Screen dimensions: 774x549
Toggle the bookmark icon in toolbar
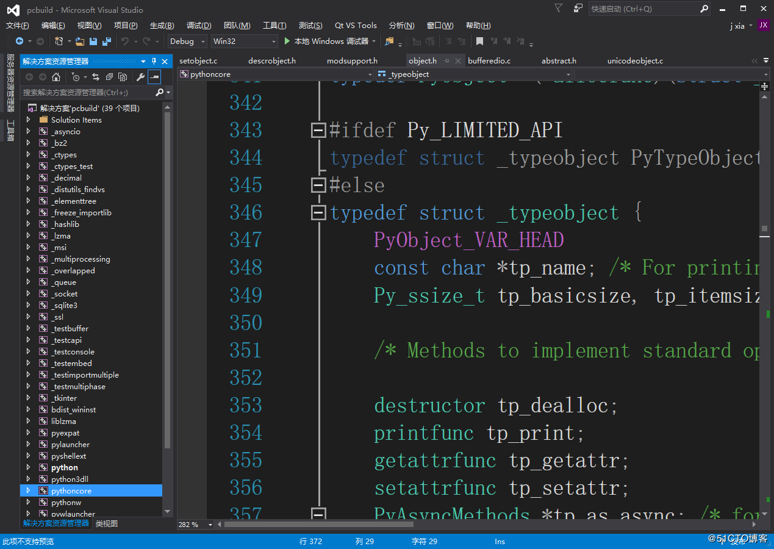point(479,41)
